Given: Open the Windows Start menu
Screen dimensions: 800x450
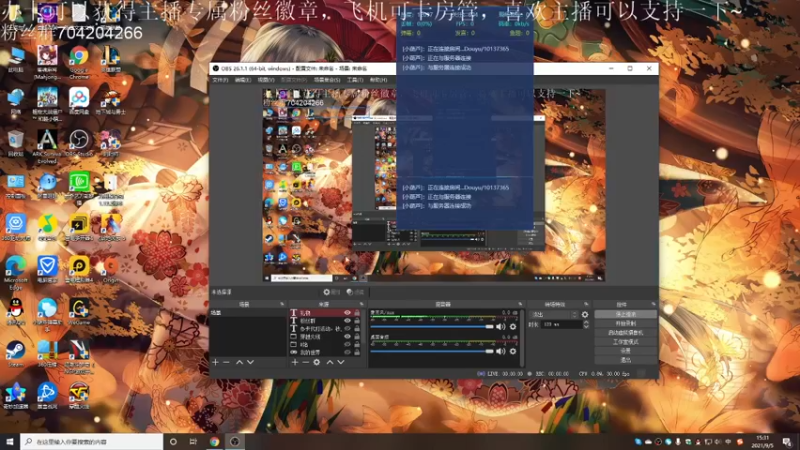Looking at the screenshot, I should point(10,442).
